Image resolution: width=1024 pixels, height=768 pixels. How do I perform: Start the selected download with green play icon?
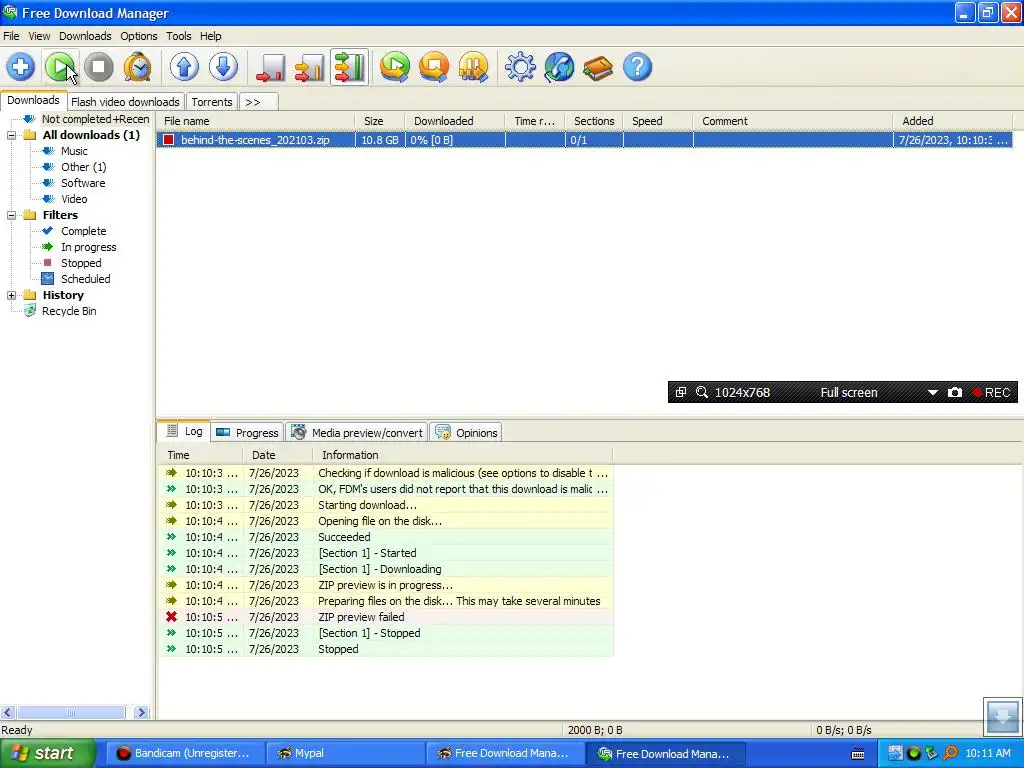pyautogui.click(x=60, y=67)
